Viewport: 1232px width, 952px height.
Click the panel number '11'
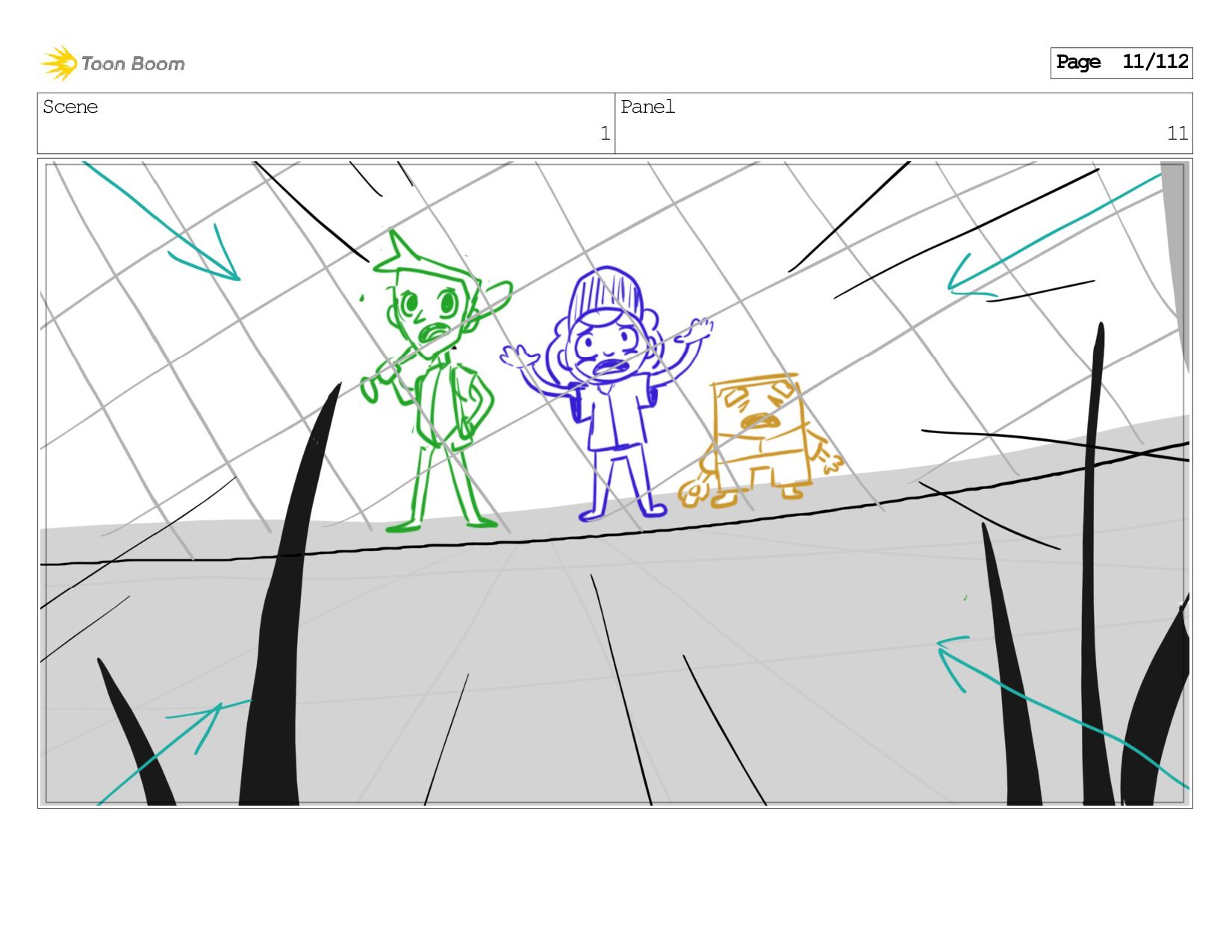click(1177, 134)
